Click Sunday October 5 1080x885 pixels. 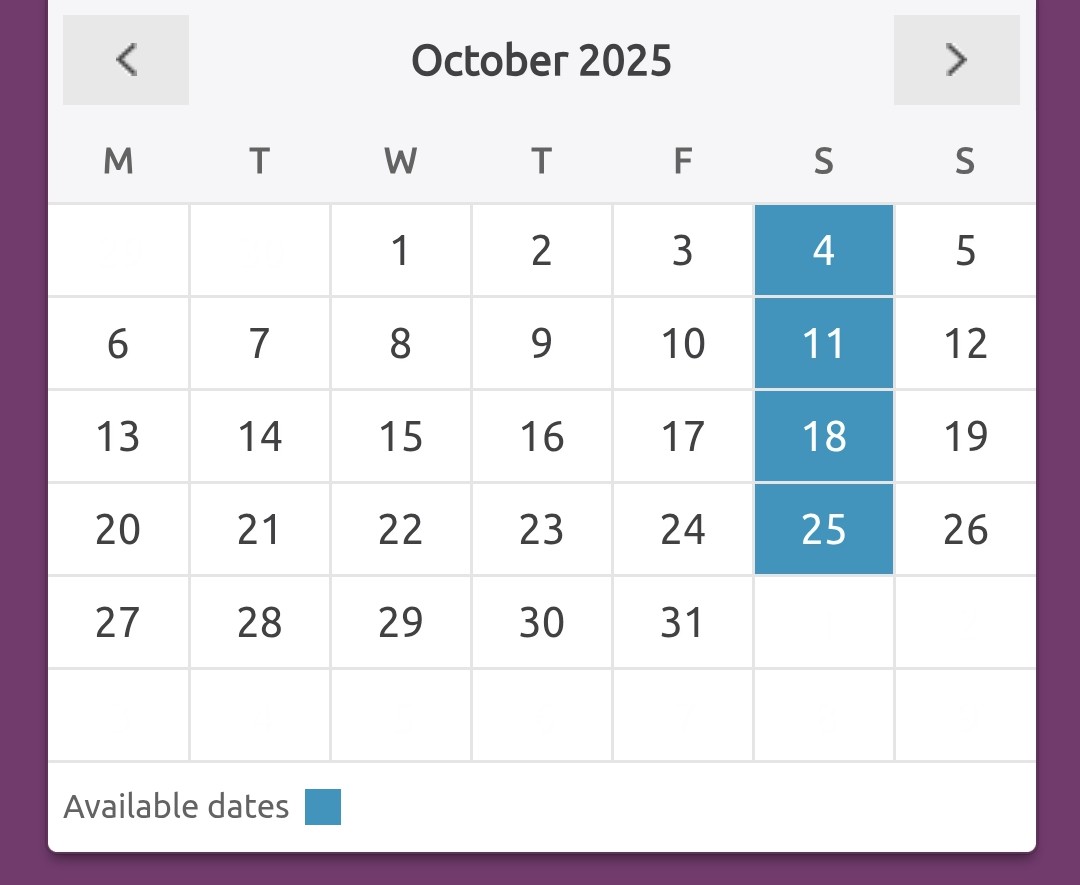coord(965,250)
